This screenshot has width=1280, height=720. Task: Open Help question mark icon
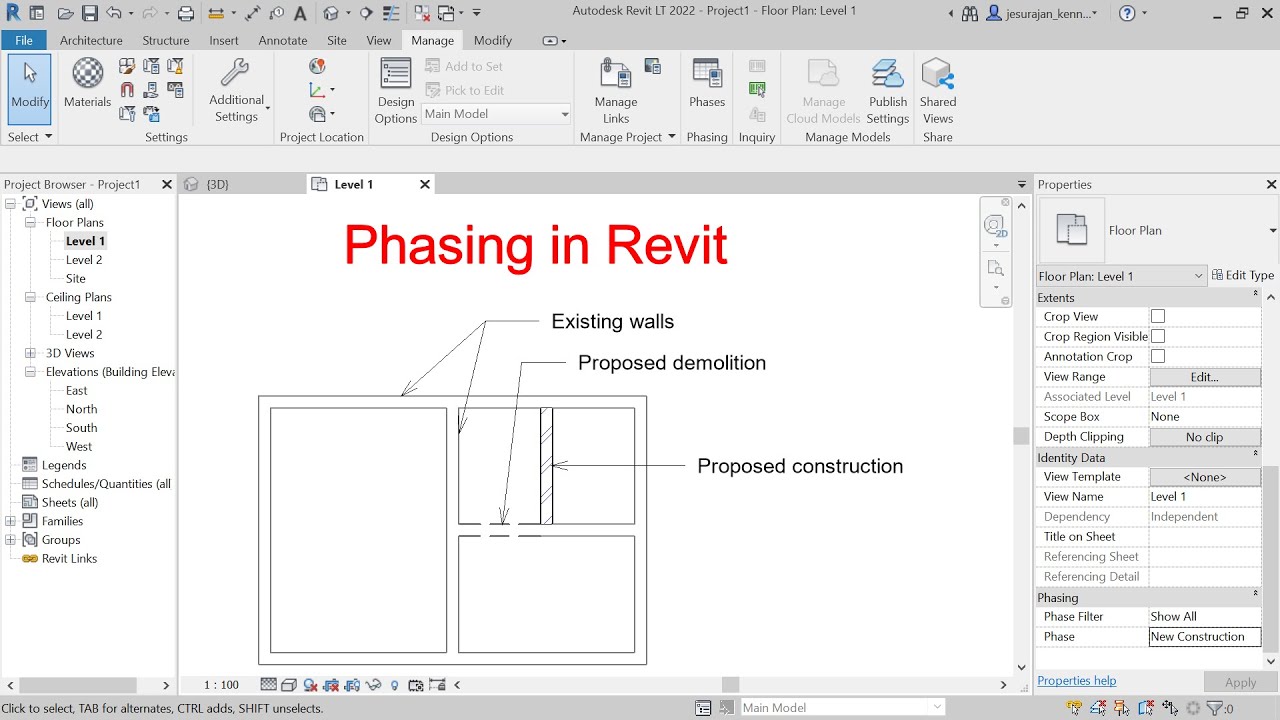[1127, 13]
